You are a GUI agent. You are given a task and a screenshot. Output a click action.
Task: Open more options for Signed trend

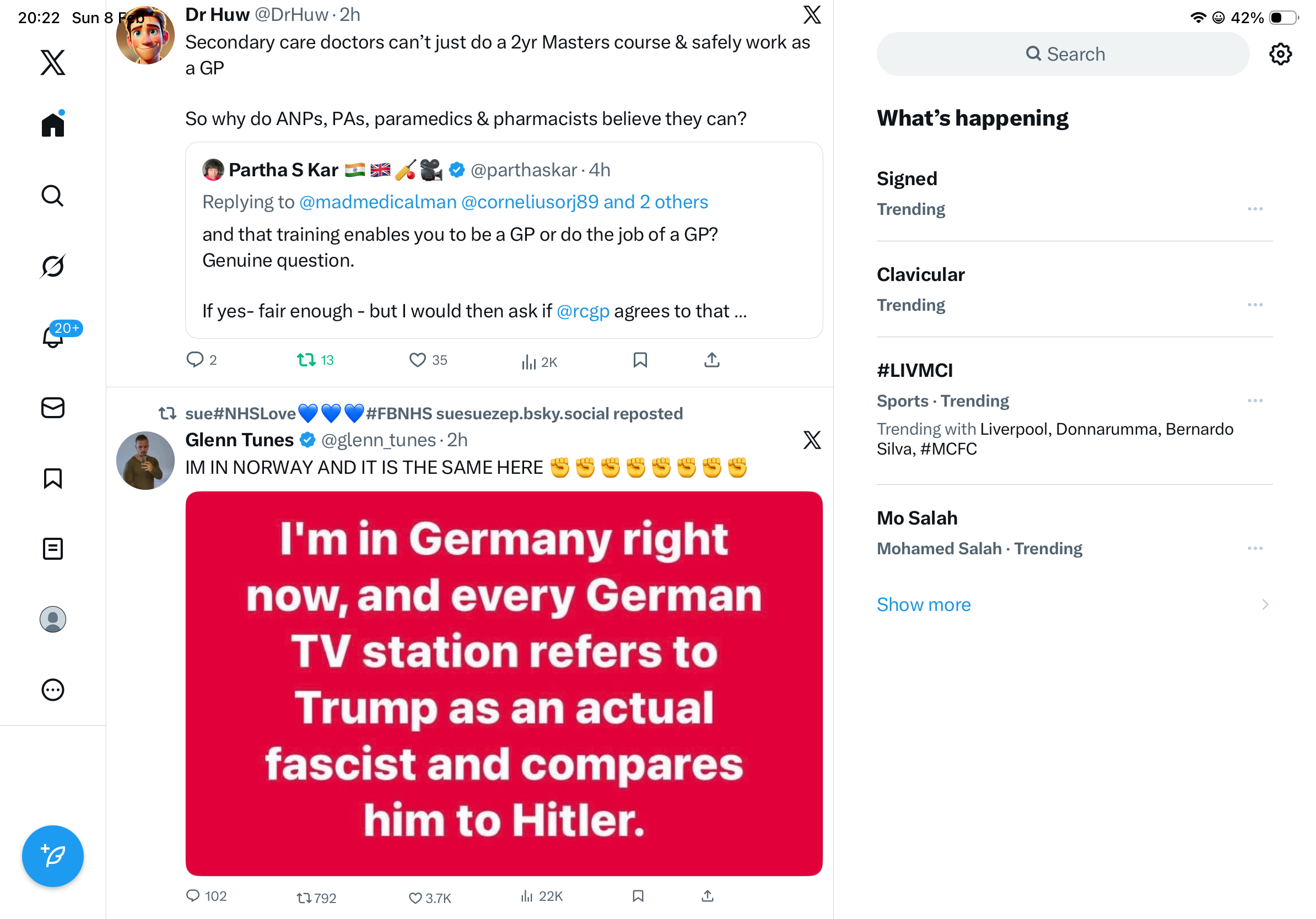point(1255,209)
